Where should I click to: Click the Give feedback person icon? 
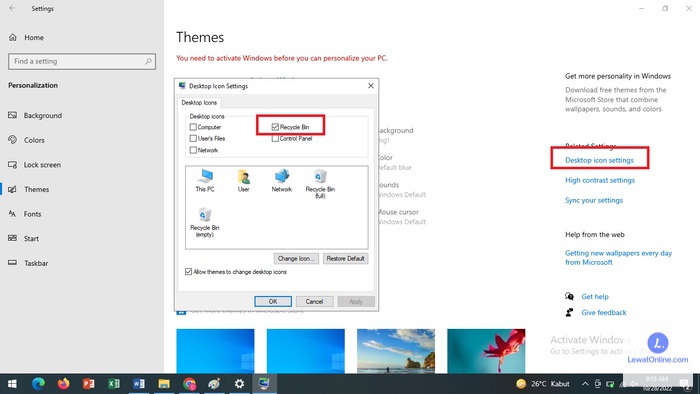(569, 312)
